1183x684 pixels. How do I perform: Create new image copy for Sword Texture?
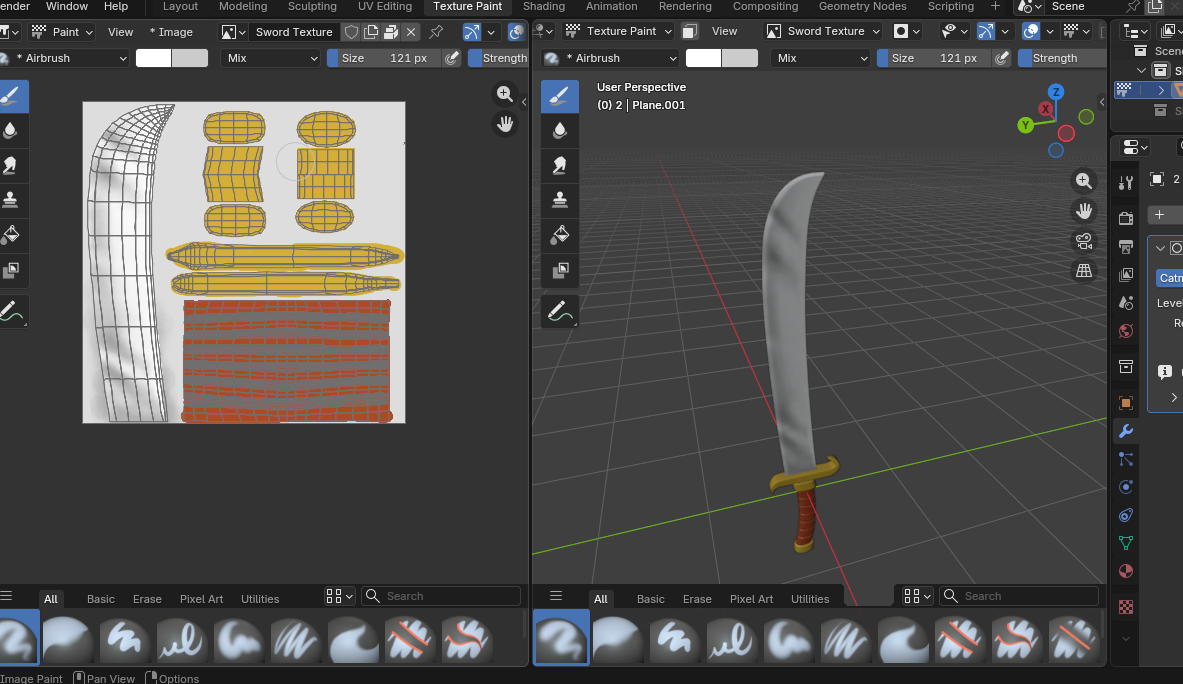pyautogui.click(x=371, y=32)
